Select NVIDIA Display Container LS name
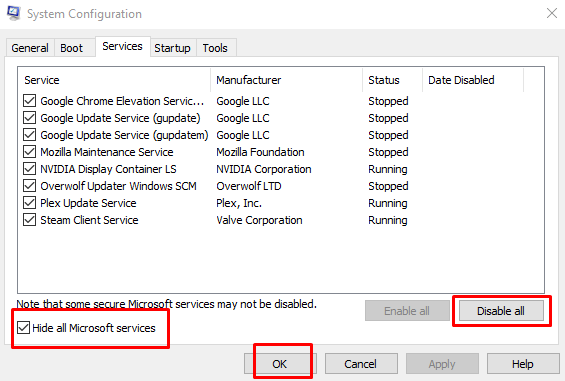Screen dimensions: 565x381 click(x=108, y=169)
